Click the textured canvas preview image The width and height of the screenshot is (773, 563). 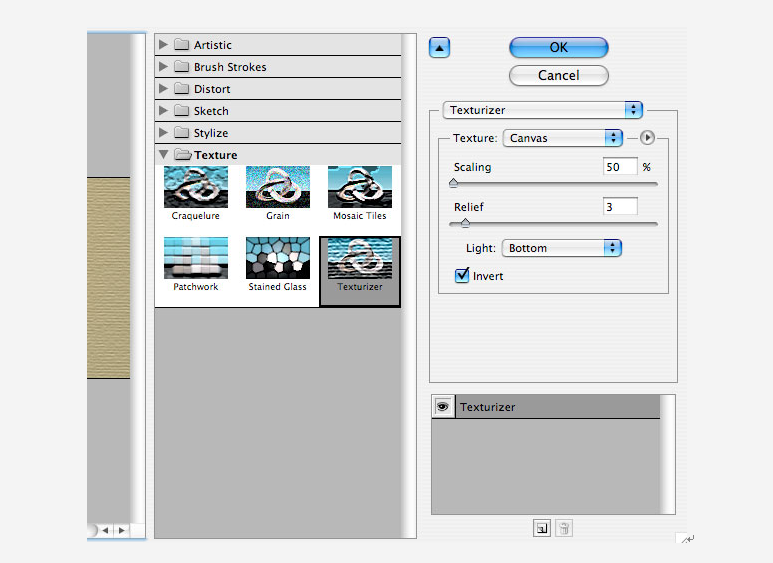point(108,278)
